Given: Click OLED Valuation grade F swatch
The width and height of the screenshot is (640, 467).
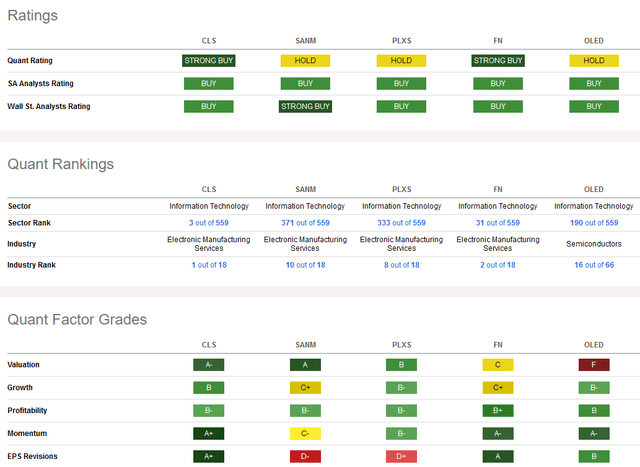Looking at the screenshot, I should pyautogui.click(x=594, y=366).
